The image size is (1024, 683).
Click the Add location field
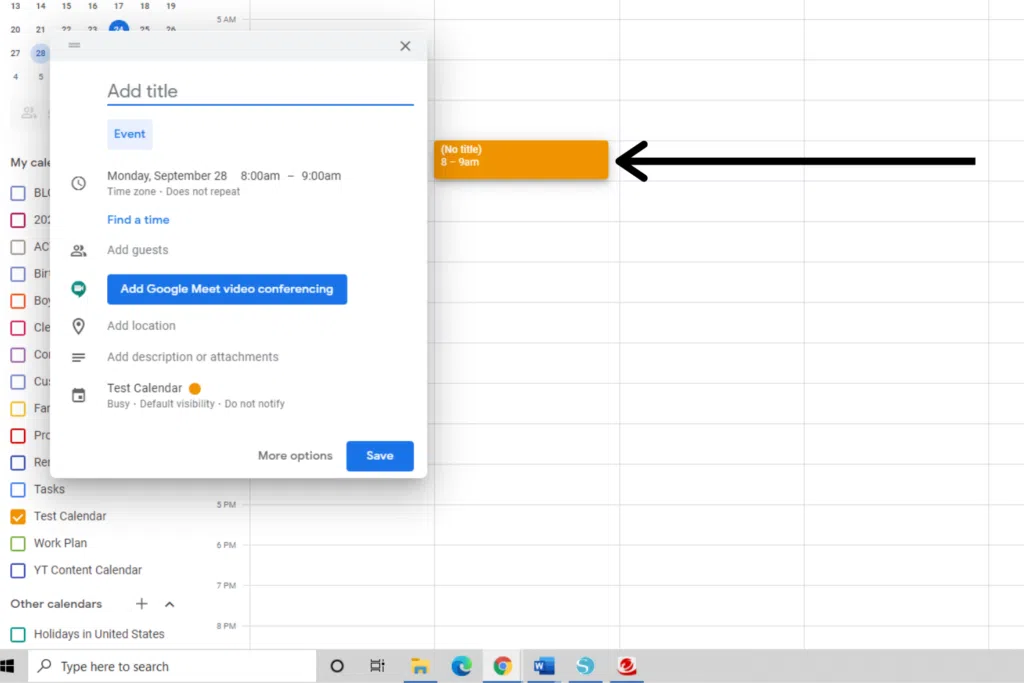click(141, 325)
